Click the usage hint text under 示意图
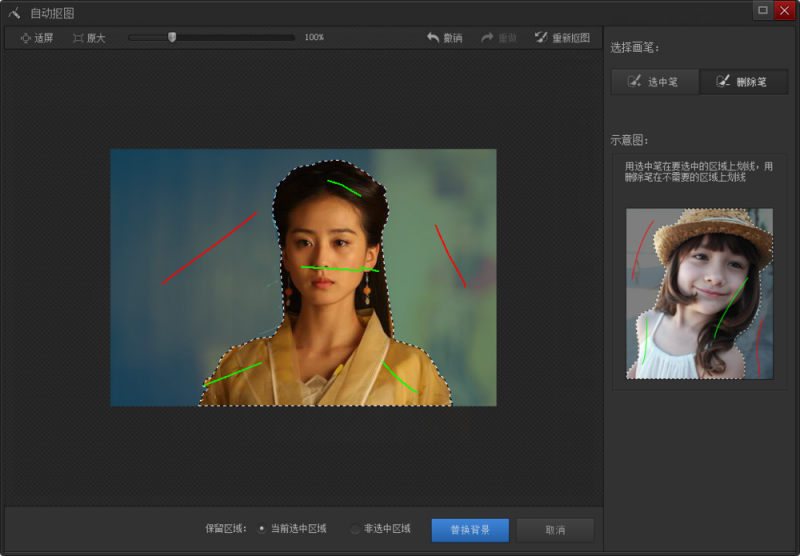This screenshot has width=800, height=556. pyautogui.click(x=698, y=172)
